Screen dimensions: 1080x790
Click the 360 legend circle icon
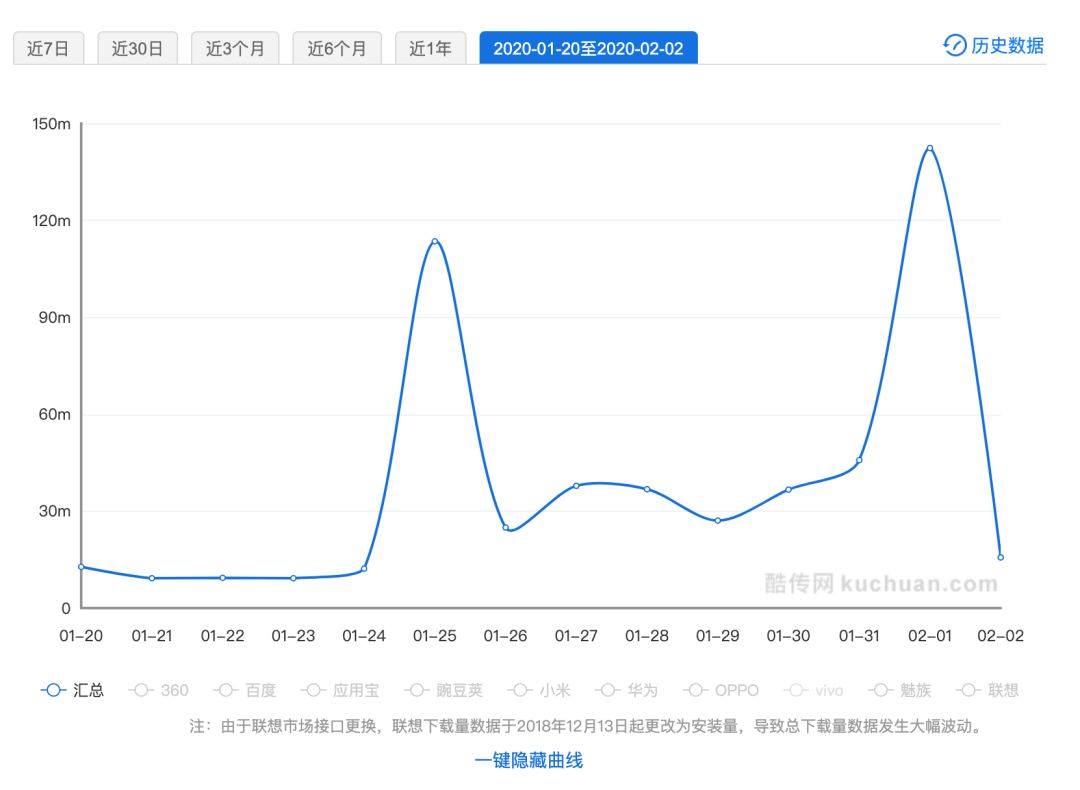[x=140, y=690]
